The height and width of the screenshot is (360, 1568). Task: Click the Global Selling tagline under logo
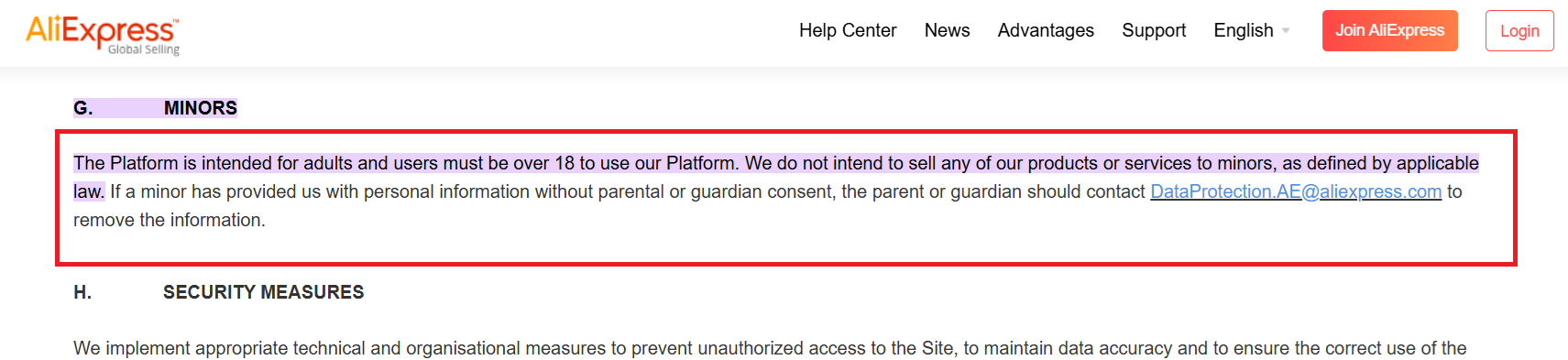pyautogui.click(x=144, y=49)
